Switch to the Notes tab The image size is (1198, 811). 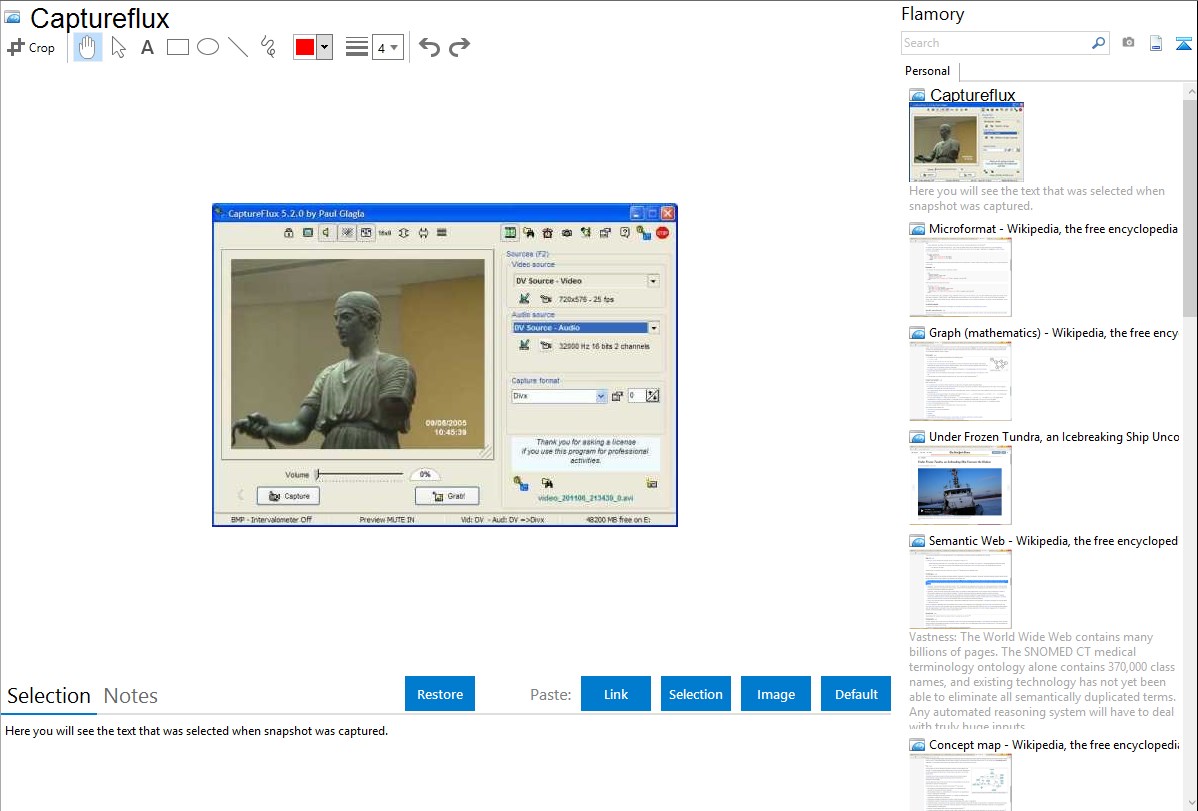pyautogui.click(x=131, y=696)
